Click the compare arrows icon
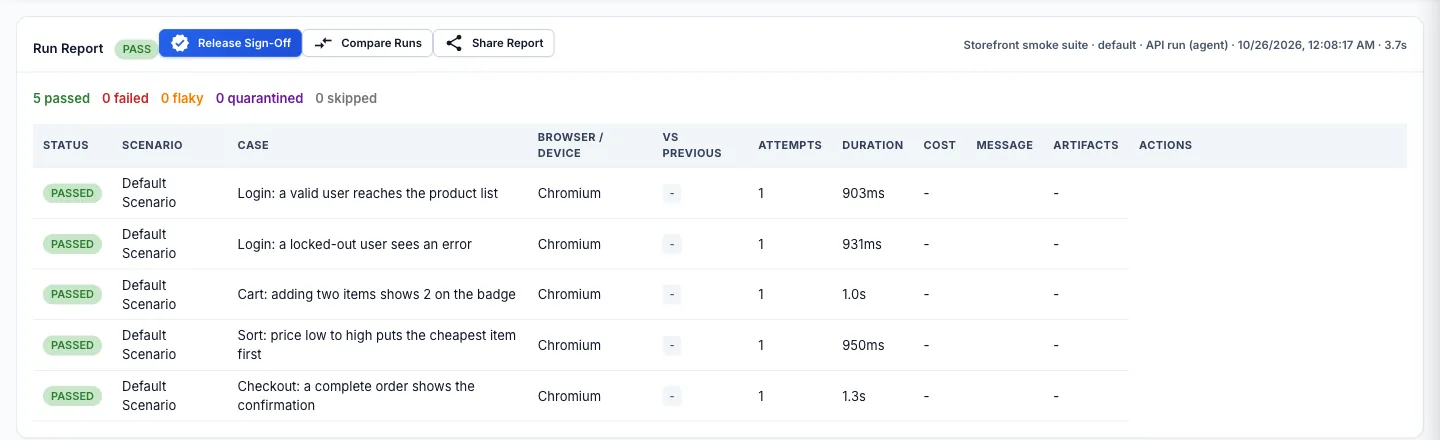1440x440 pixels. tap(323, 43)
